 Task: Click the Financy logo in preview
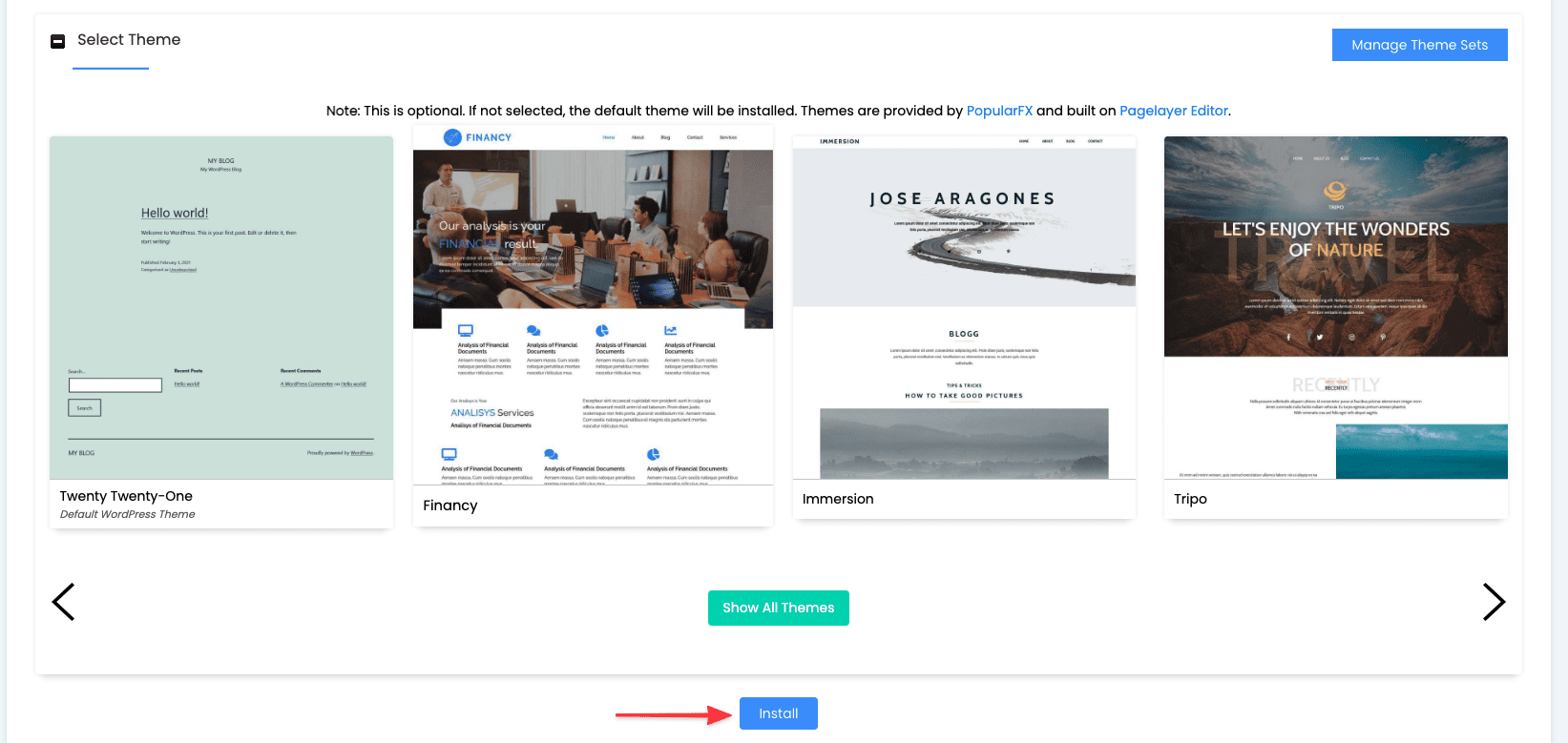click(477, 137)
